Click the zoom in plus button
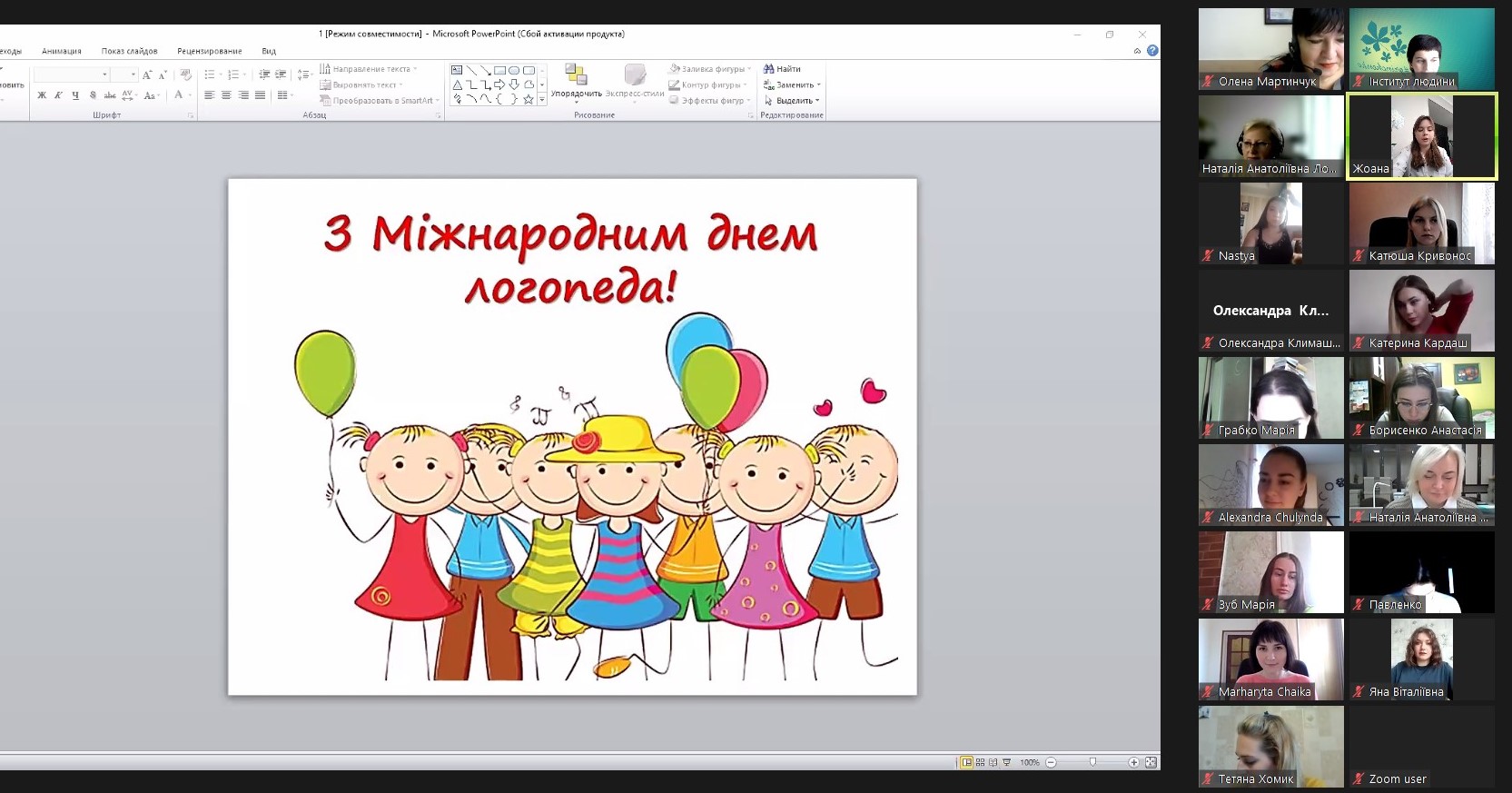This screenshot has height=793, width=1512. pyautogui.click(x=1133, y=762)
